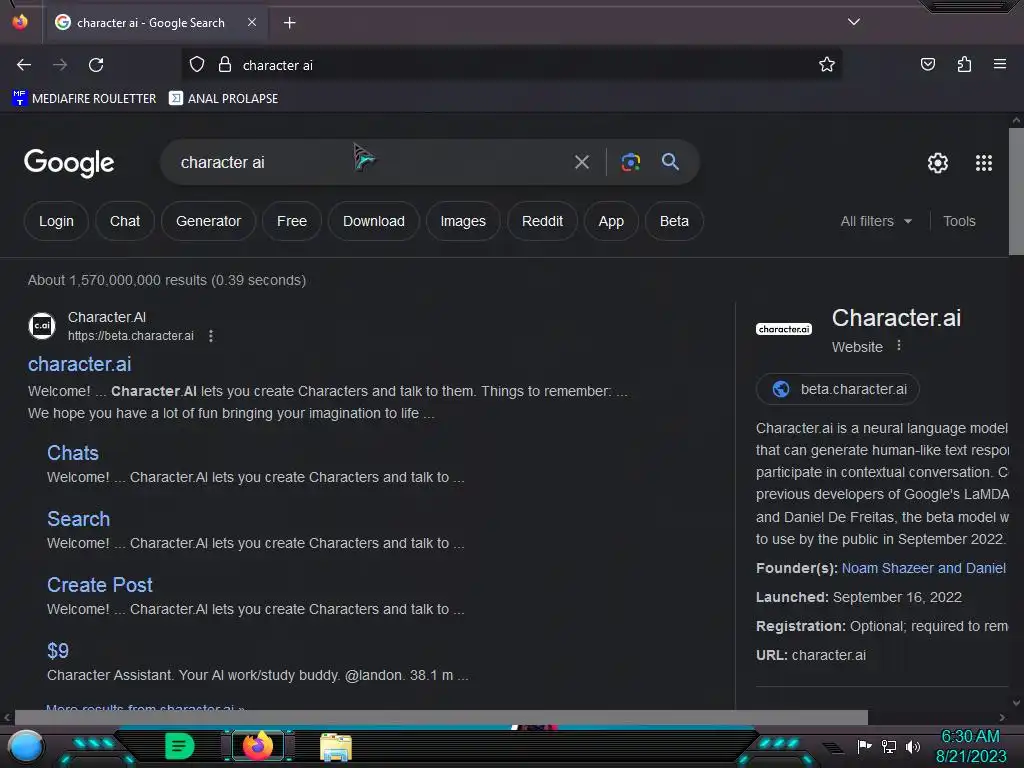View site security via the padlock icon
The width and height of the screenshot is (1024, 768).
pos(225,65)
